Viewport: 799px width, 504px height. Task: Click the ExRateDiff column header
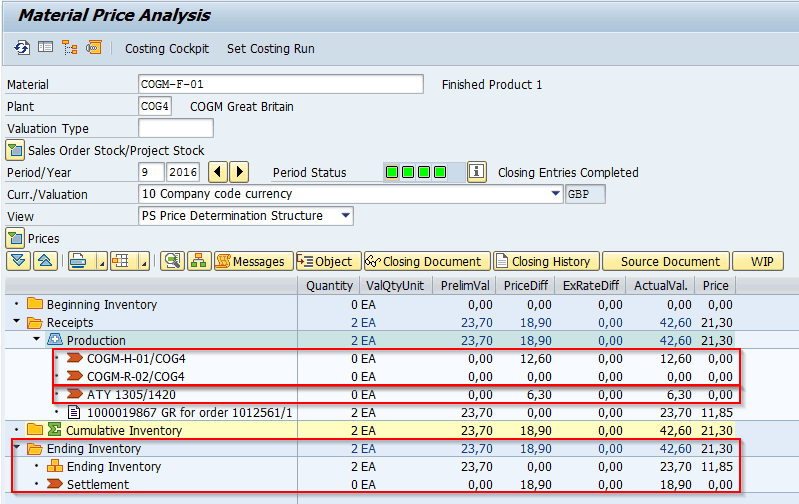click(x=591, y=285)
